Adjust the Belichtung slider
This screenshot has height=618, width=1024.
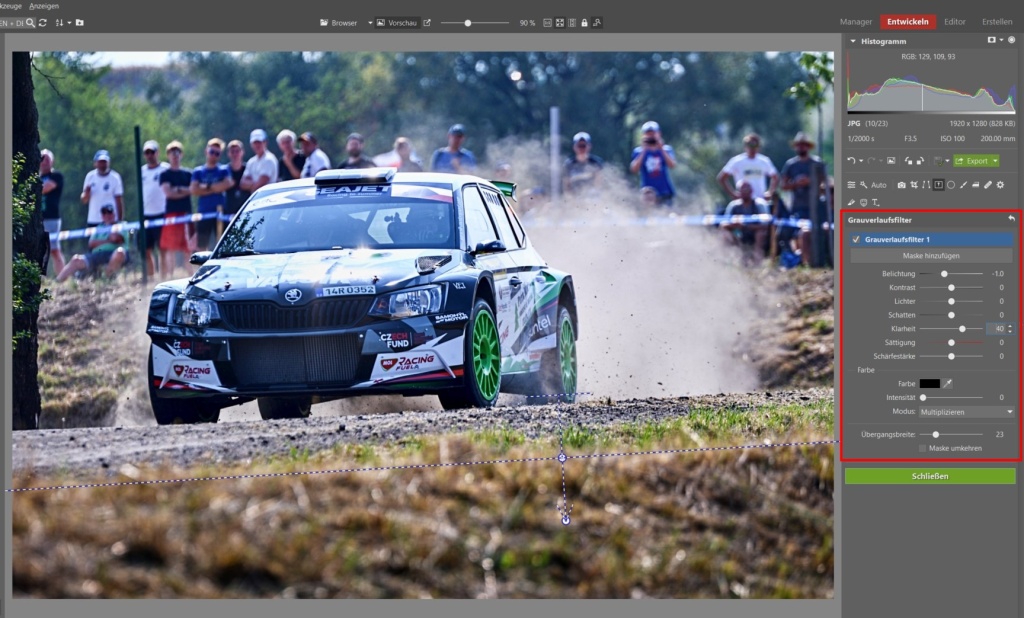point(944,274)
